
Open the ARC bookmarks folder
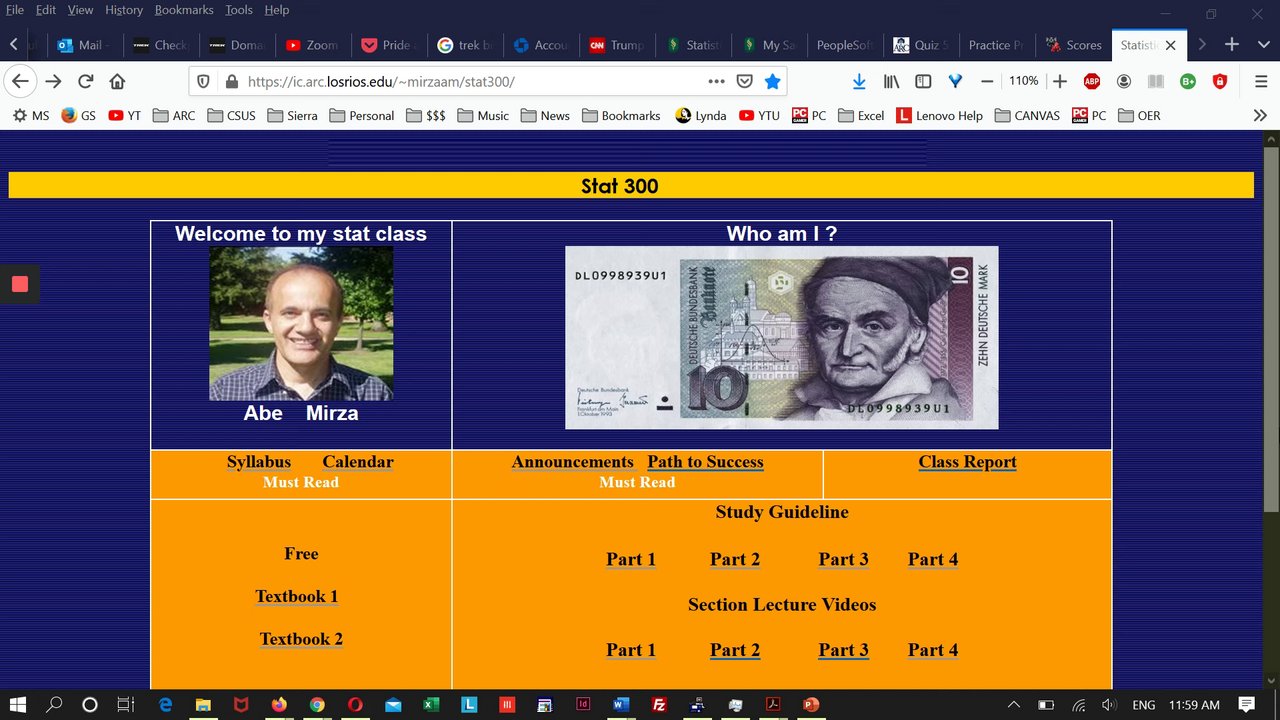174,115
